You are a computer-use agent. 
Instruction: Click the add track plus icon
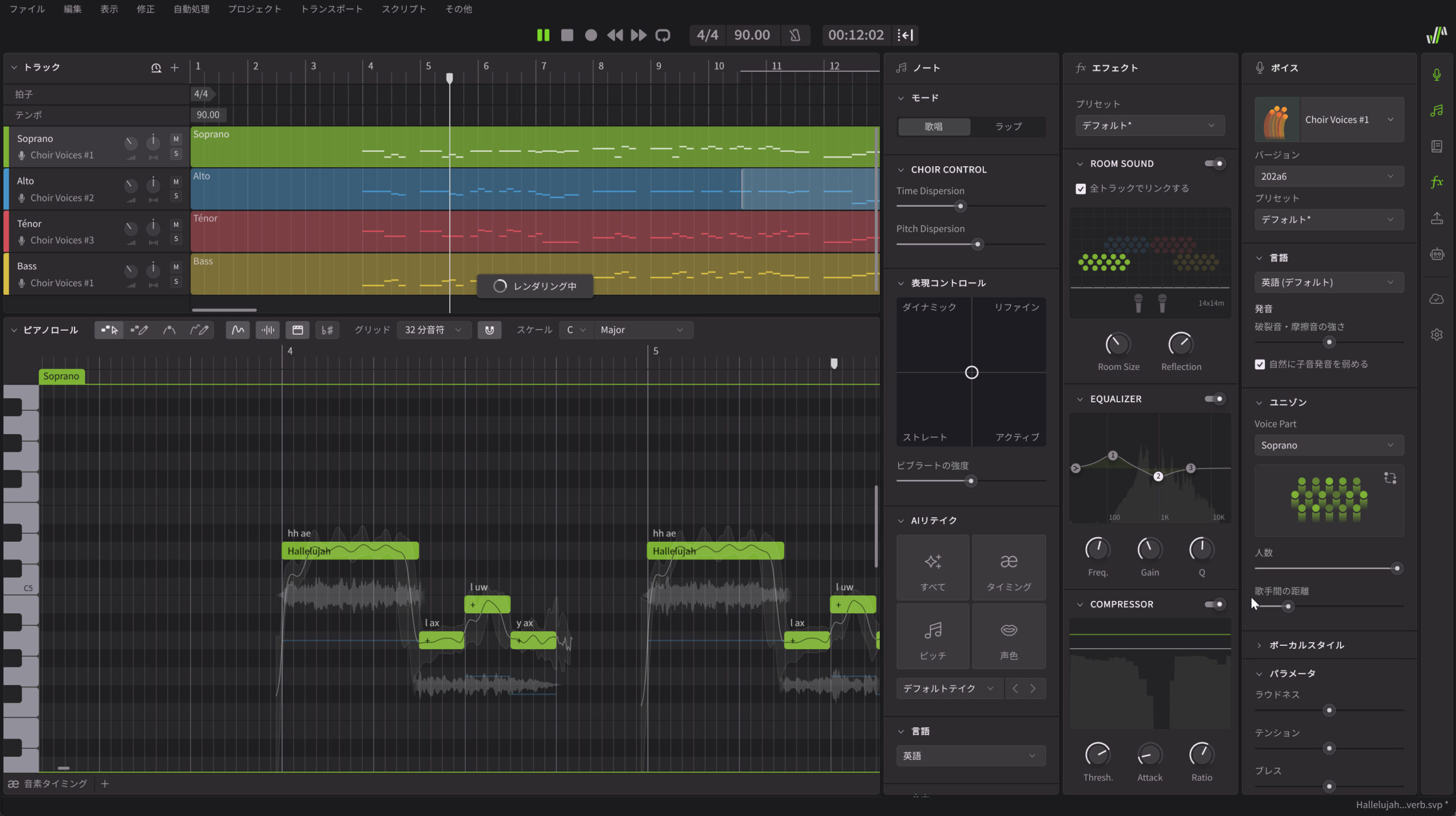[175, 68]
